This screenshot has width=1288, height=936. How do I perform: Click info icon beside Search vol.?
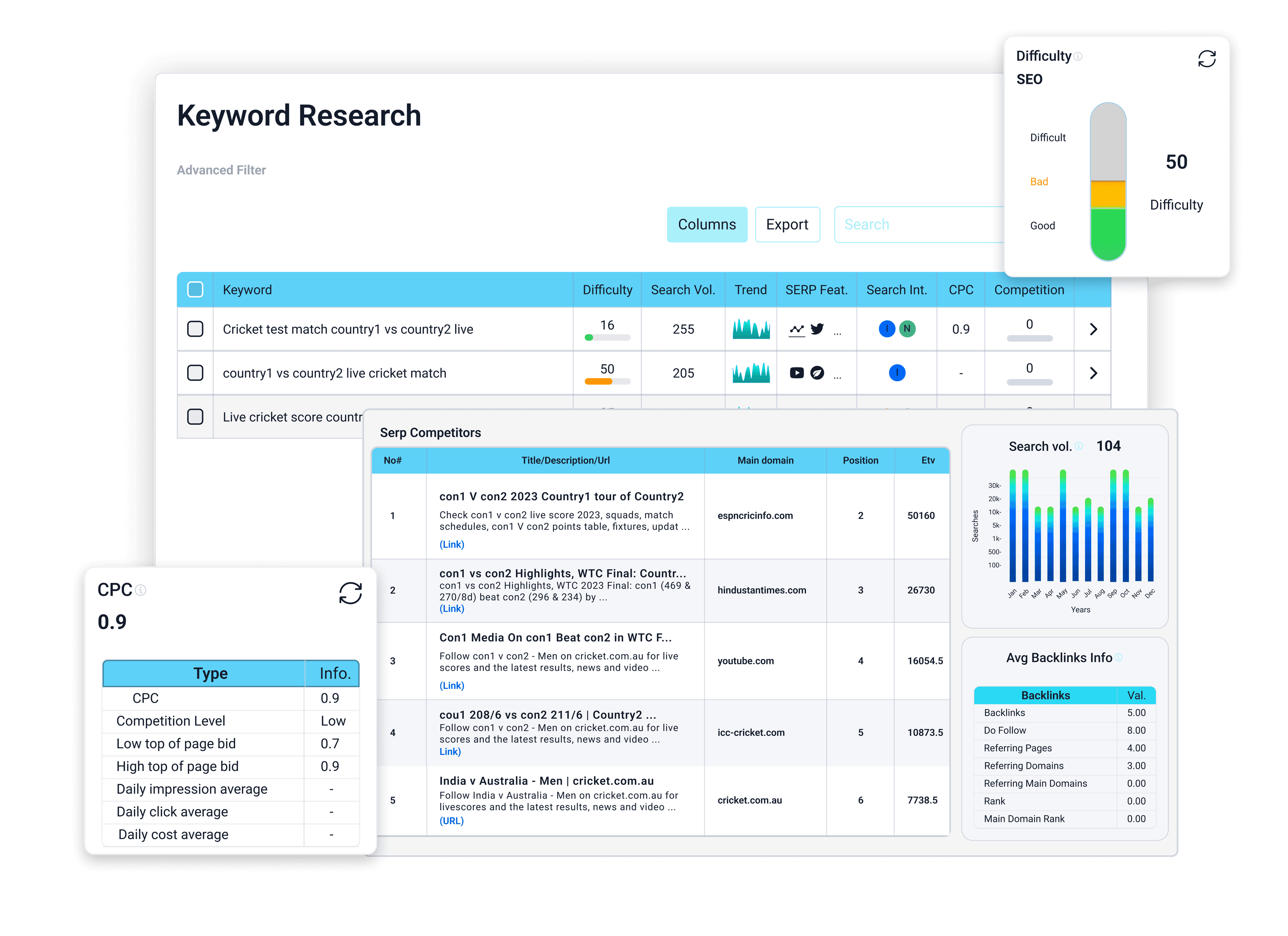click(x=1079, y=446)
